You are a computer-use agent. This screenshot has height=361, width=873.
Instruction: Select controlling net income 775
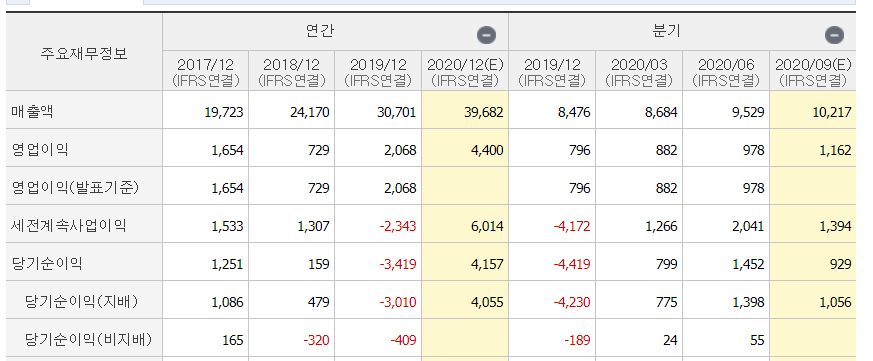666,302
